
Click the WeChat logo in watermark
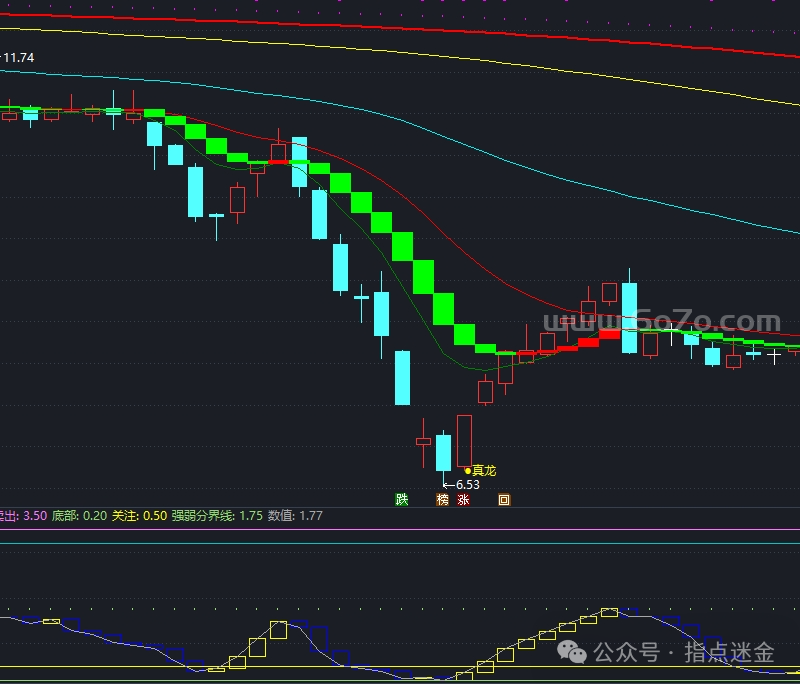[572, 652]
